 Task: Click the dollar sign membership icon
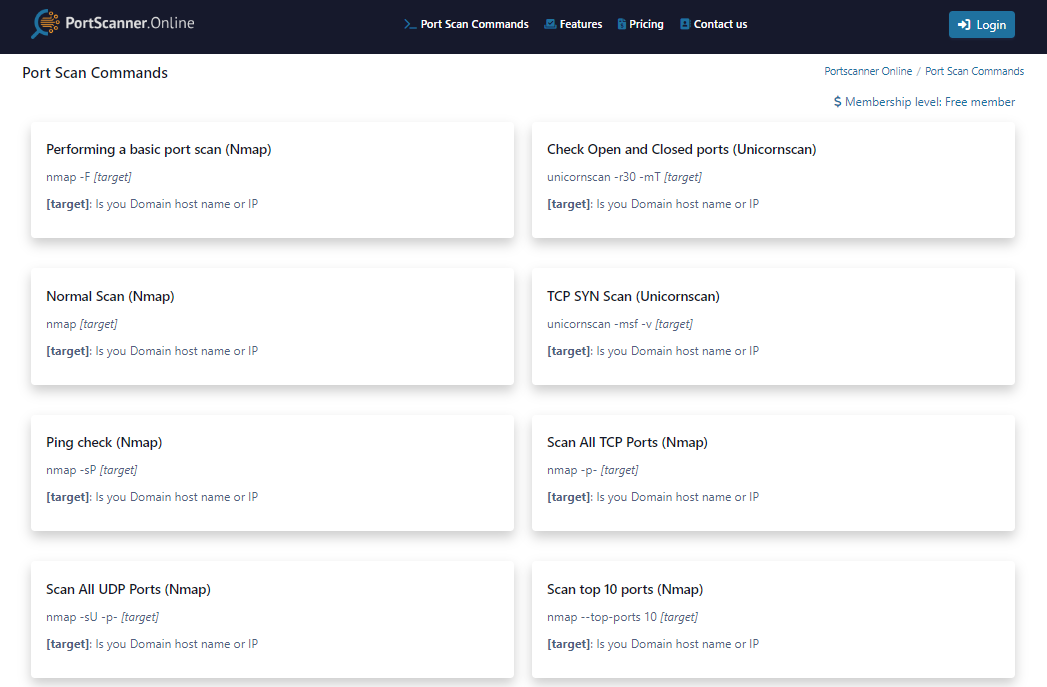837,101
